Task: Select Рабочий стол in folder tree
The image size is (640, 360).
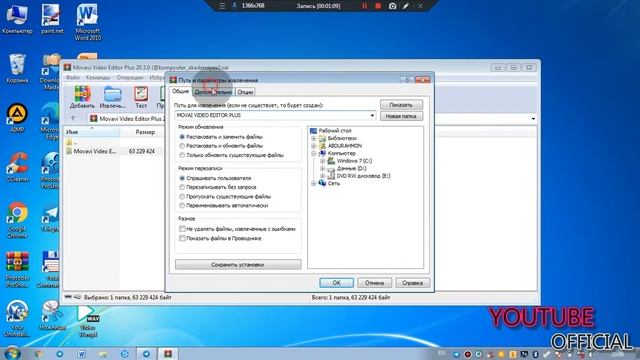Action: 335,131
